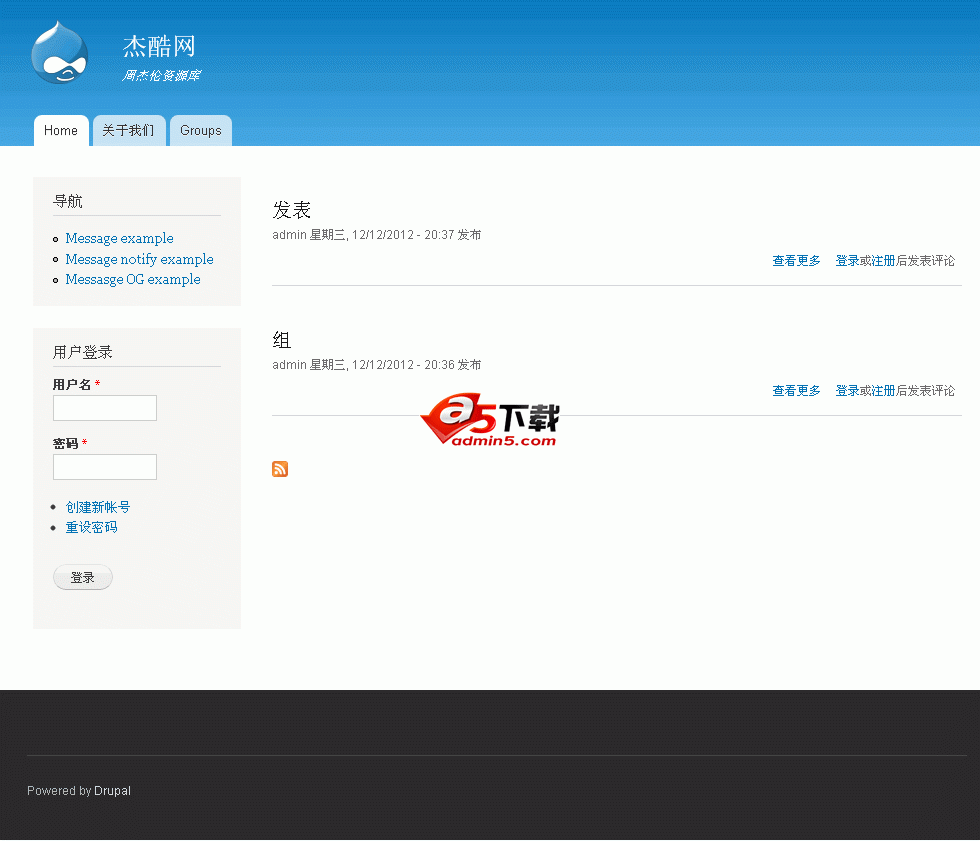The height and width of the screenshot is (841, 980).
Task: Click the Drupal droplet logo
Action: [x=59, y=52]
